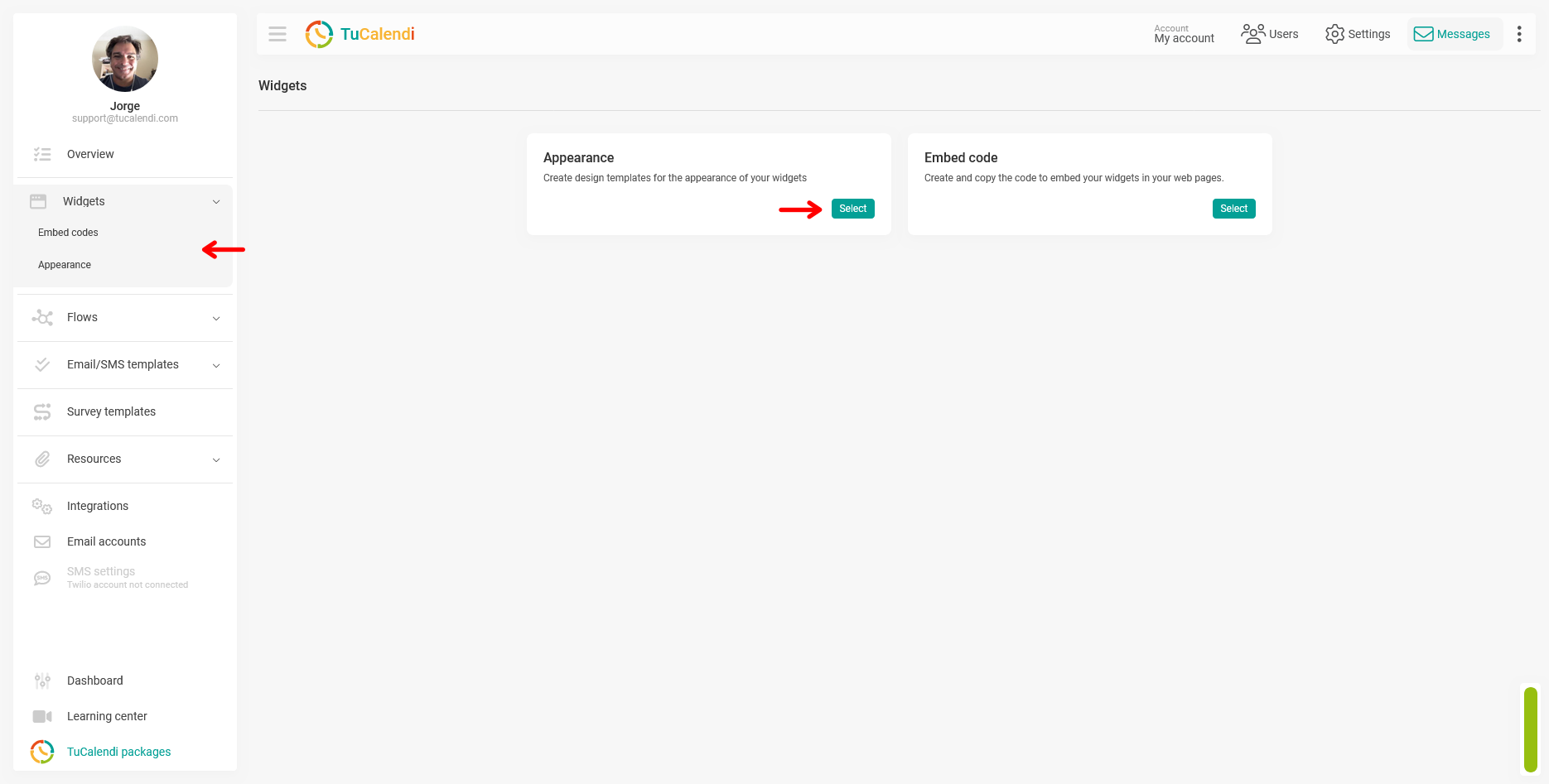Click the SMS settings speech bubble icon
The width and height of the screenshot is (1549, 784).
(x=42, y=578)
